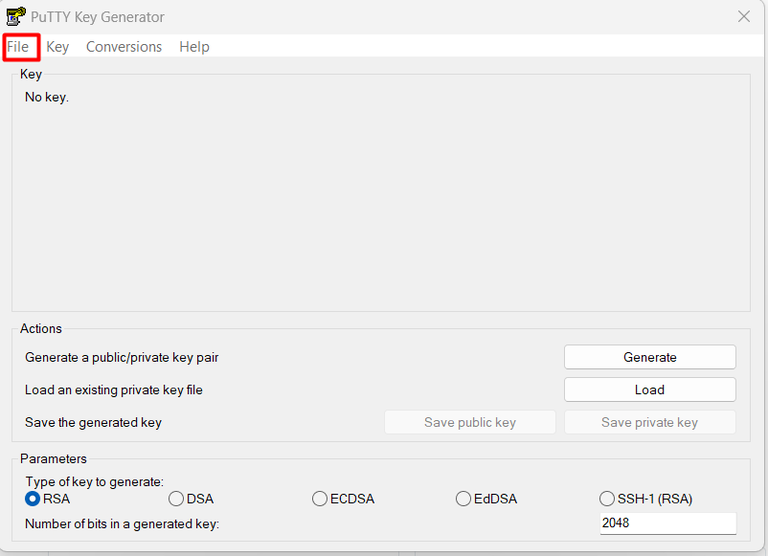Click the Save private key button
Viewport: 768px width, 556px height.
tap(649, 422)
